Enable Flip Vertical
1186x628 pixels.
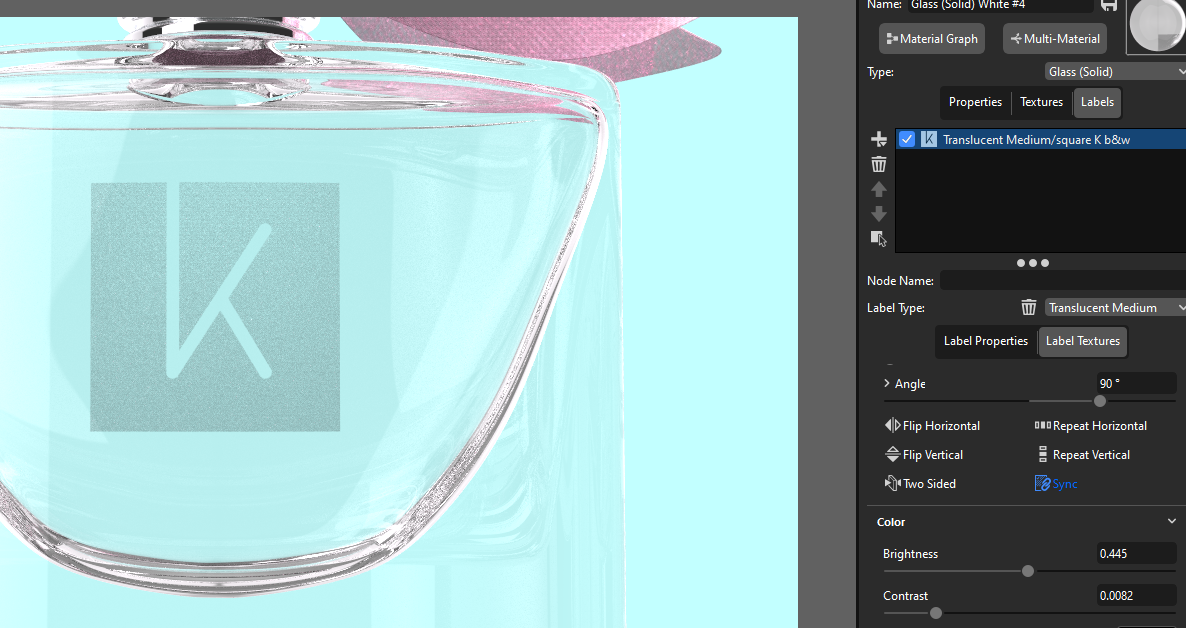(924, 454)
